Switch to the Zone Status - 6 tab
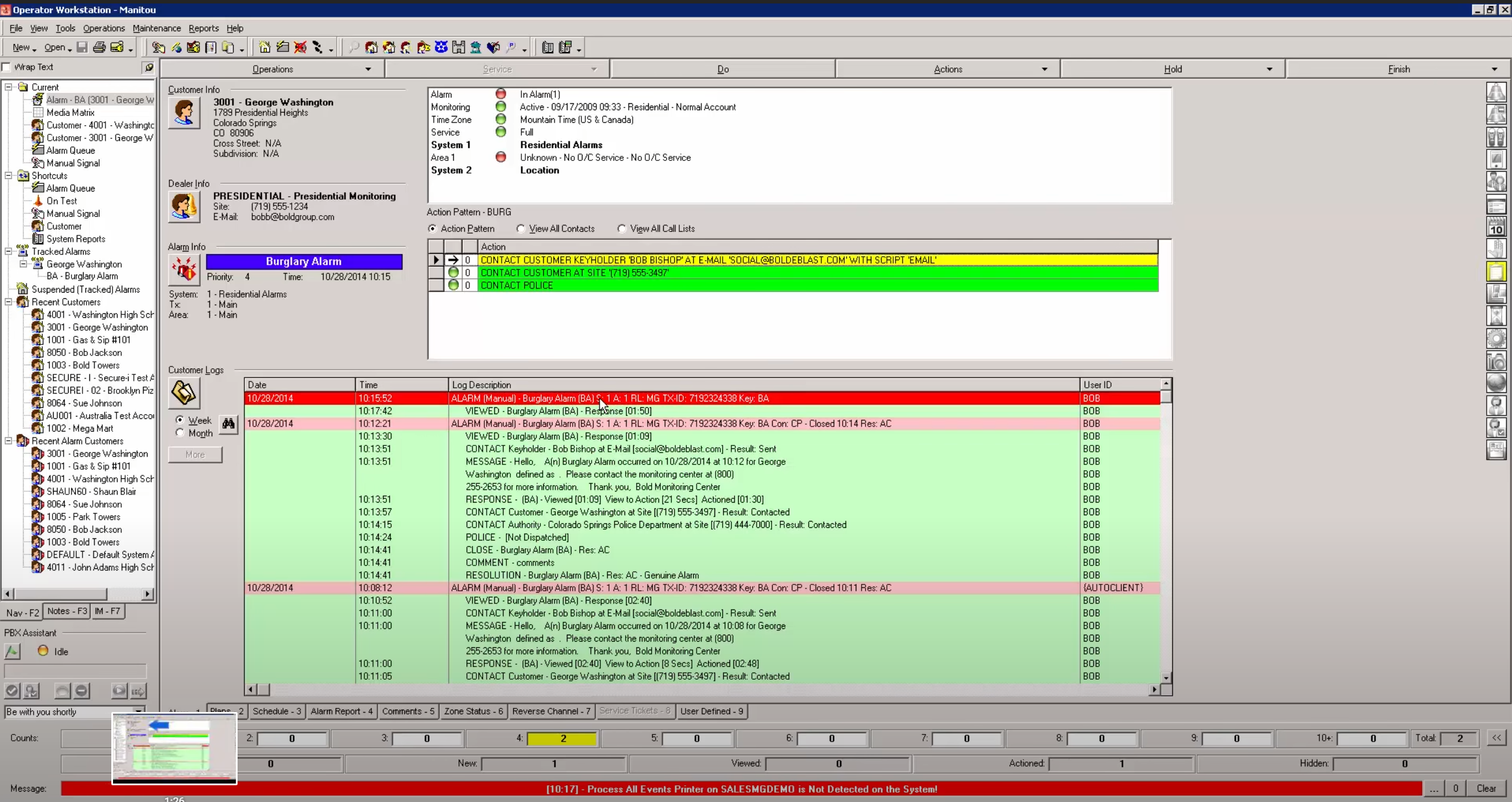1512x802 pixels. click(x=473, y=711)
